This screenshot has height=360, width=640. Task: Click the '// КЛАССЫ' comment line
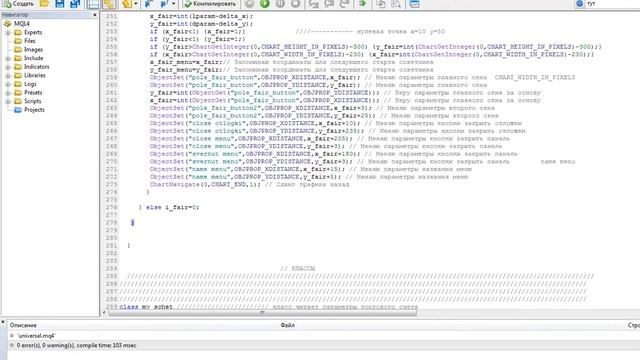(298, 269)
